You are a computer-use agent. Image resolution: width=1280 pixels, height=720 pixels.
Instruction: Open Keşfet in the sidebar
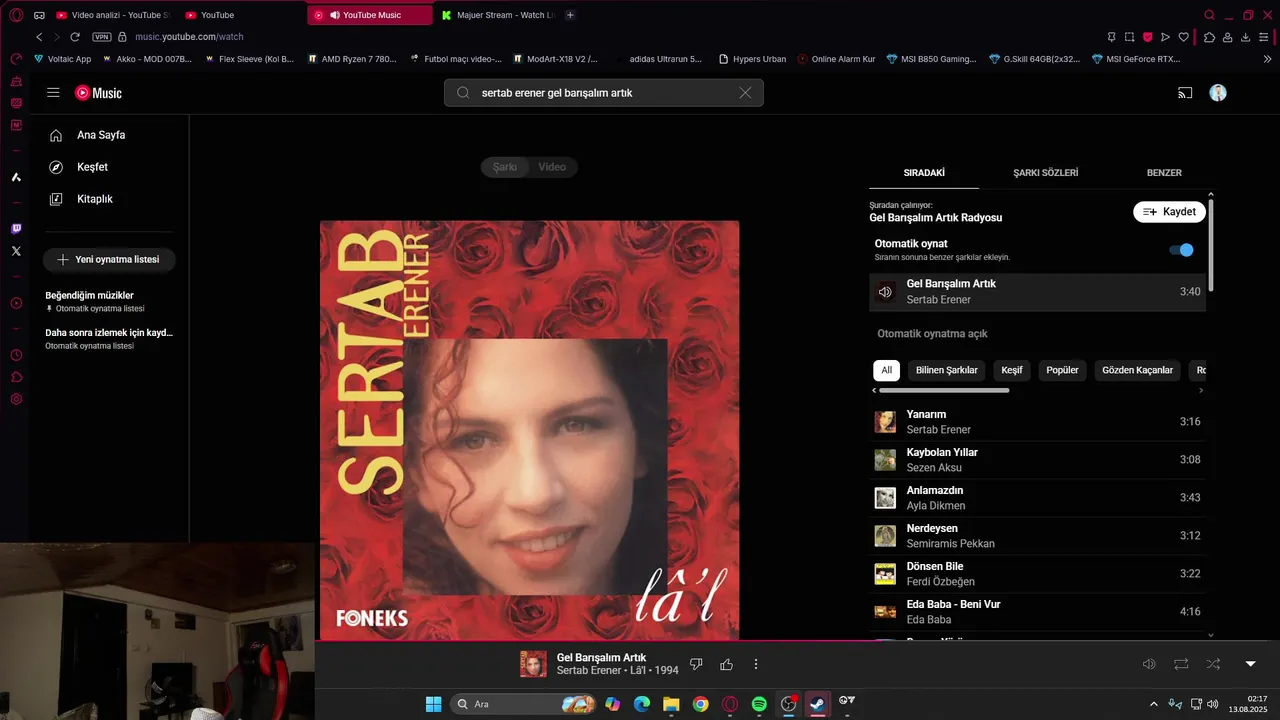click(92, 167)
